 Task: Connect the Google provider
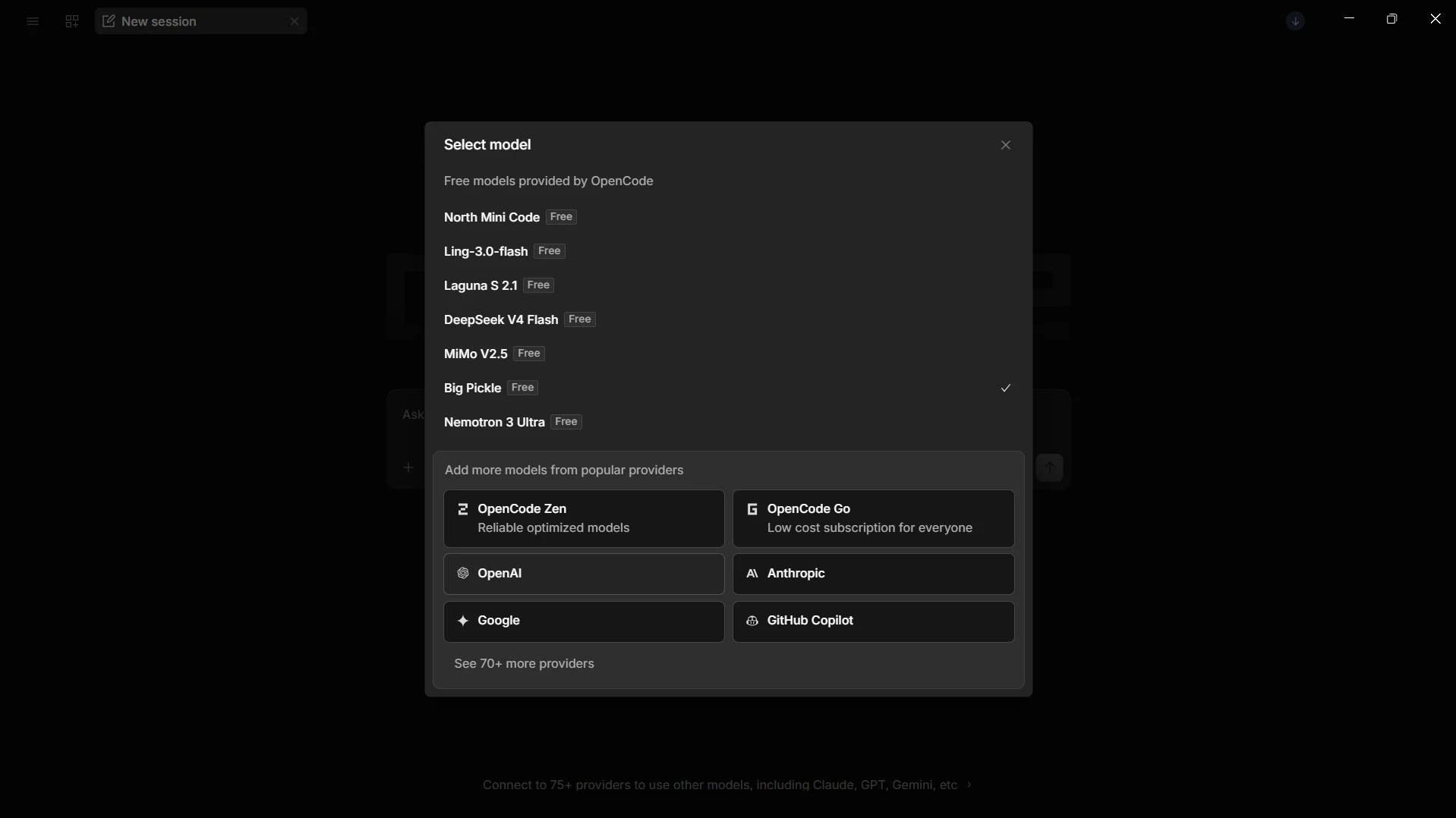(x=584, y=621)
